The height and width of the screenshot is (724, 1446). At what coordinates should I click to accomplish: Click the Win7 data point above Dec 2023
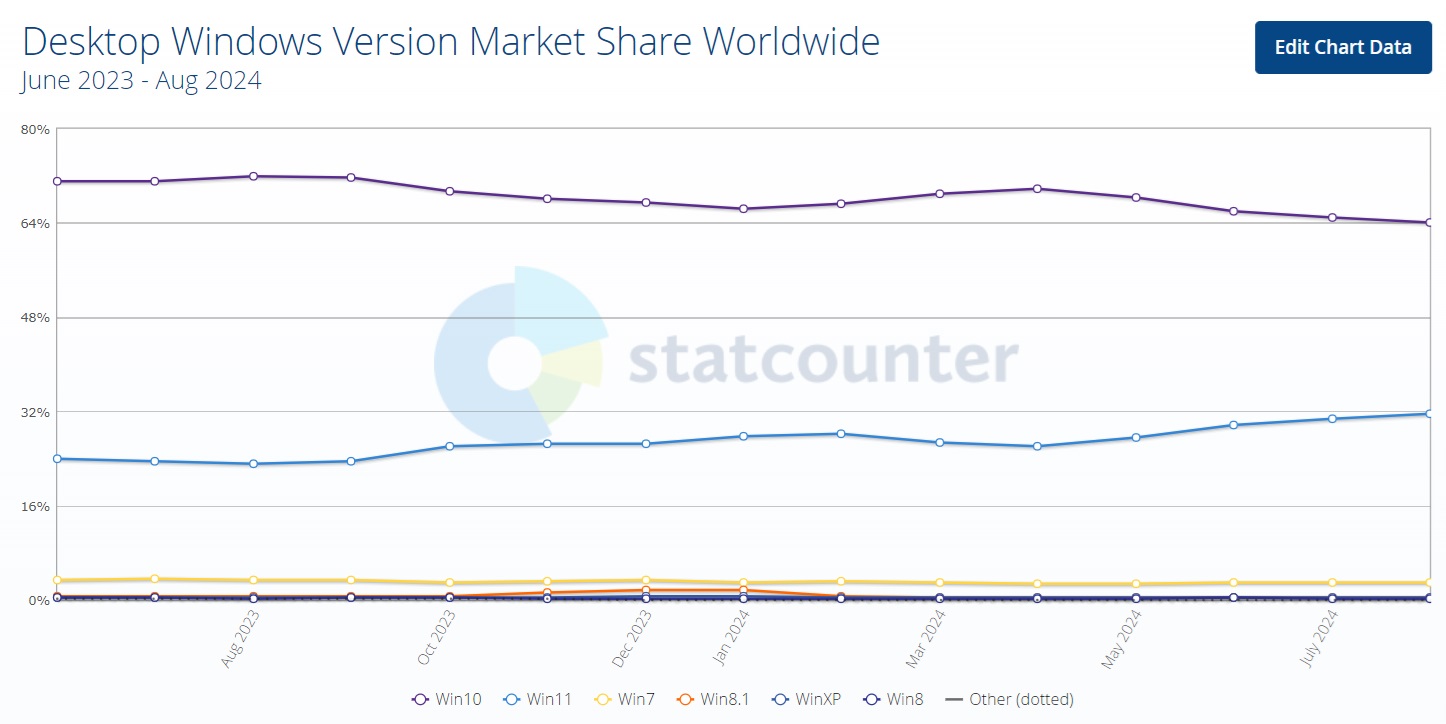tap(645, 580)
